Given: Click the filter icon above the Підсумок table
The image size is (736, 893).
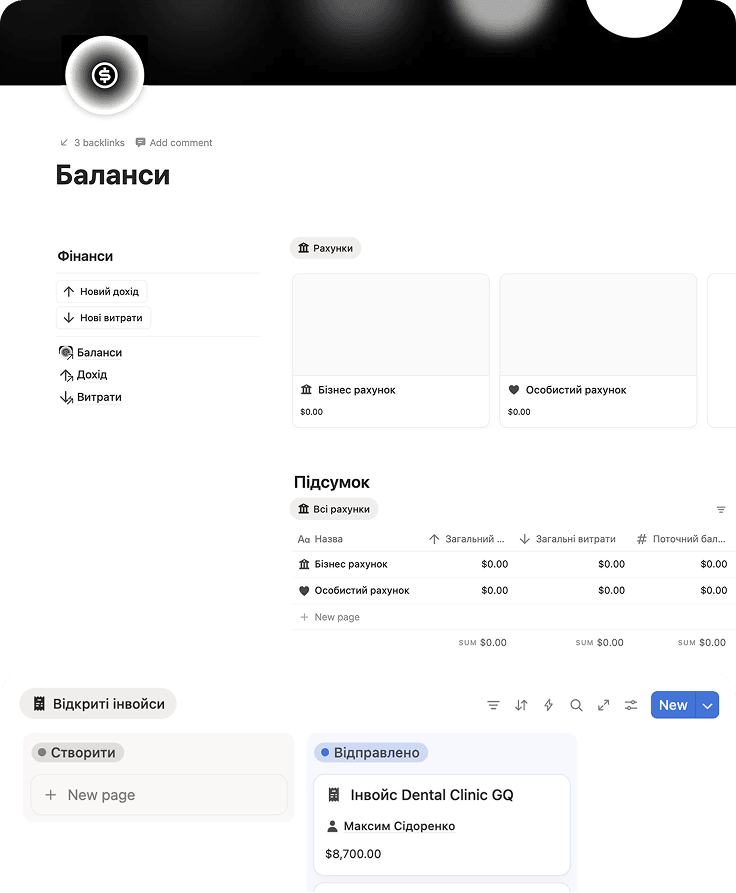Looking at the screenshot, I should click(x=721, y=509).
